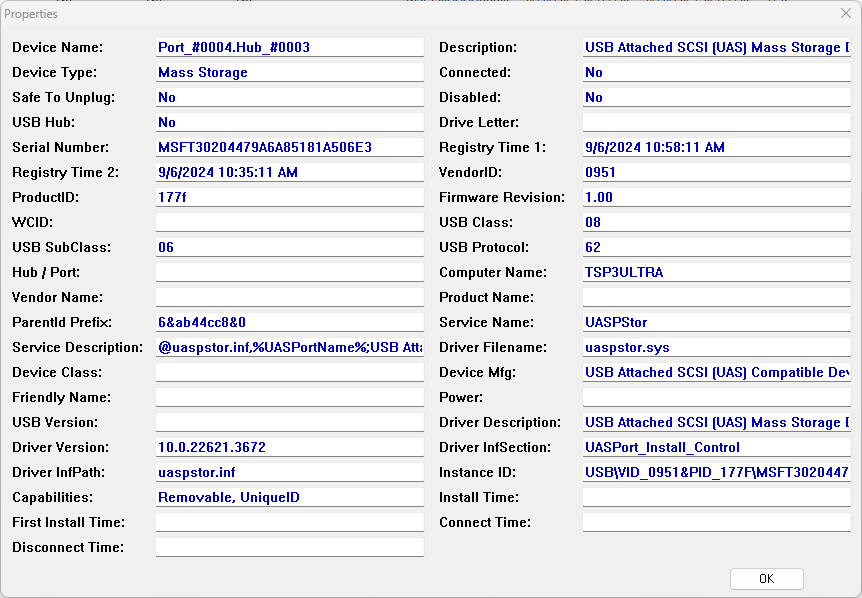Close the Properties dialog window
This screenshot has width=862, height=598.
pyautogui.click(x=846, y=13)
